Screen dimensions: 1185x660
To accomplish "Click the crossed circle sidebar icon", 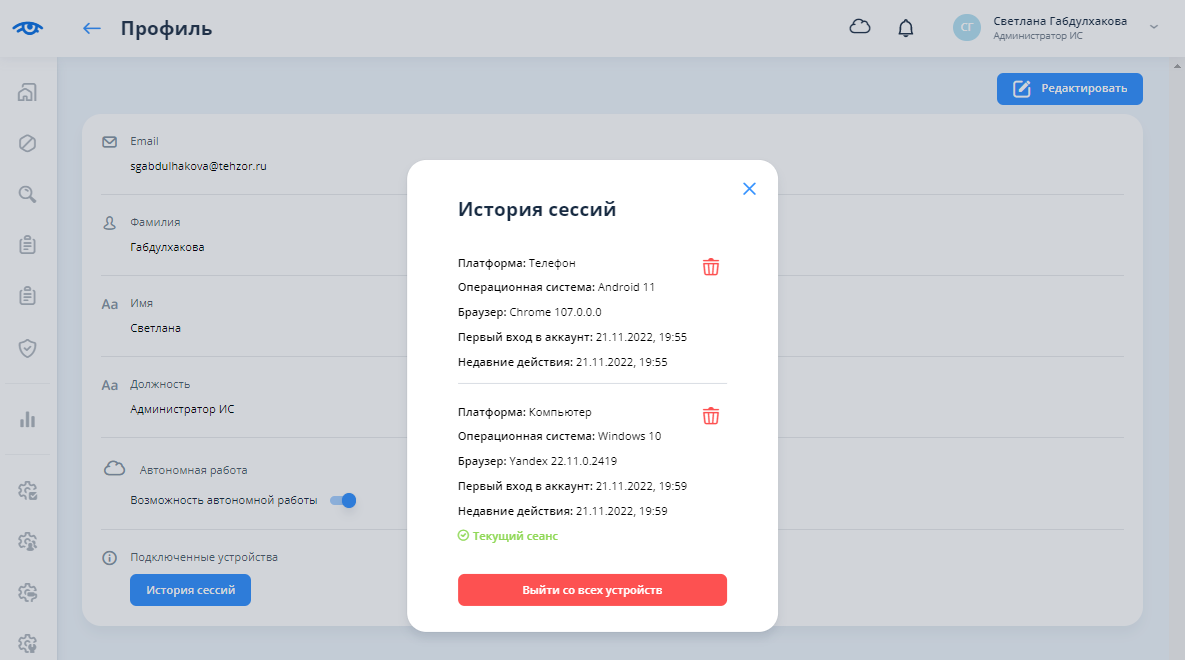I will [x=28, y=144].
